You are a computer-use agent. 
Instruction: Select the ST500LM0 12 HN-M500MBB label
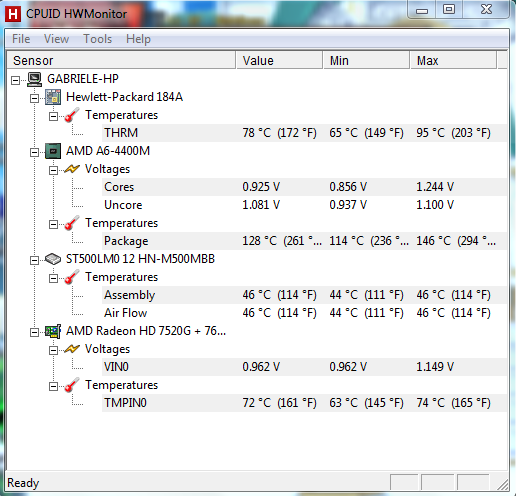pyautogui.click(x=140, y=259)
